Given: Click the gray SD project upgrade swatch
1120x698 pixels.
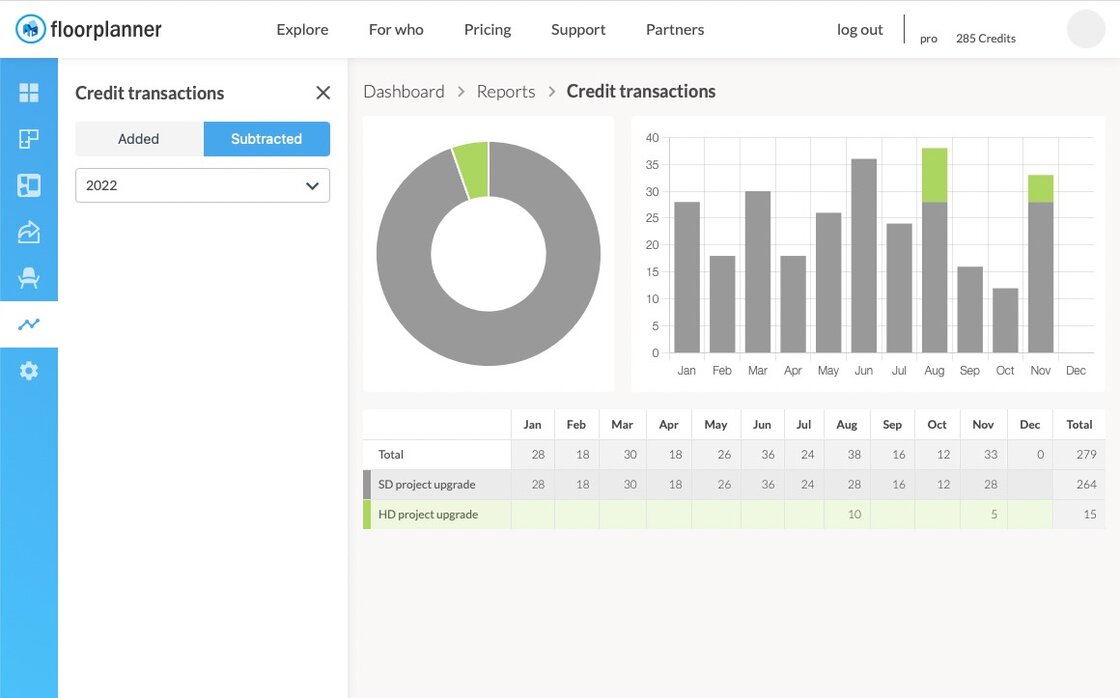Looking at the screenshot, I should 367,484.
